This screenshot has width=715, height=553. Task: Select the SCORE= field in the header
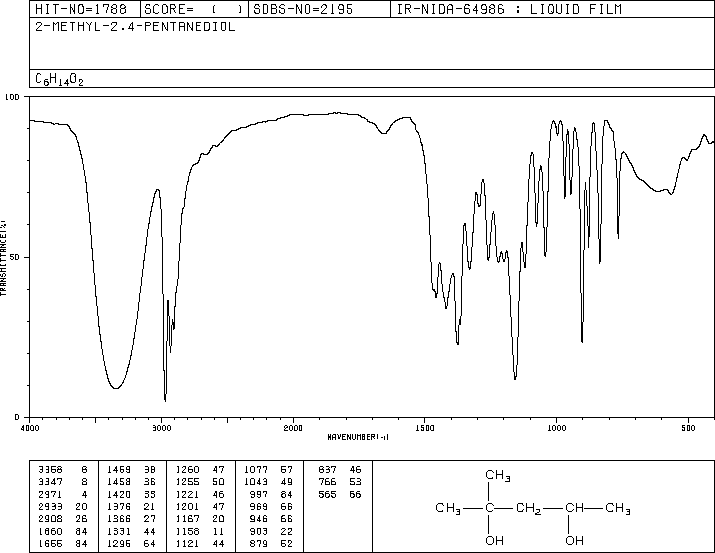point(194,9)
